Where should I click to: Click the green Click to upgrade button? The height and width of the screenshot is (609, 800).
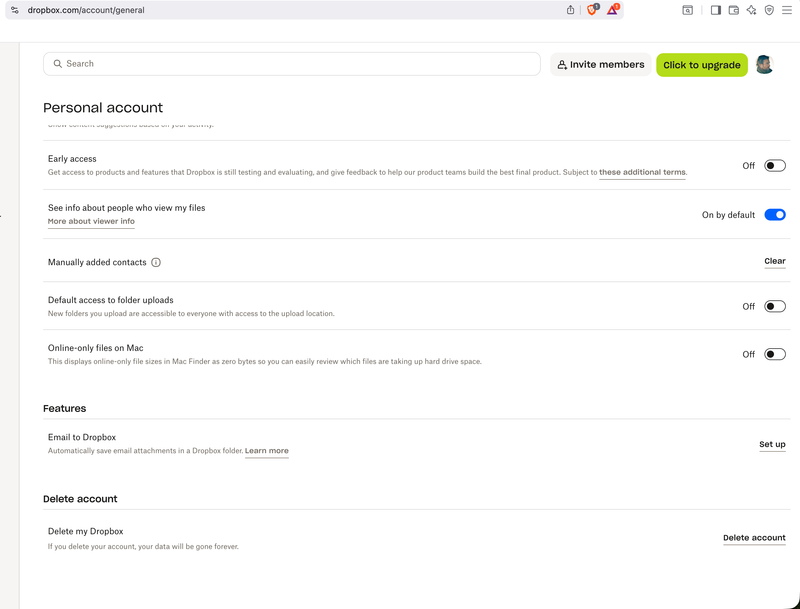pyautogui.click(x=702, y=65)
